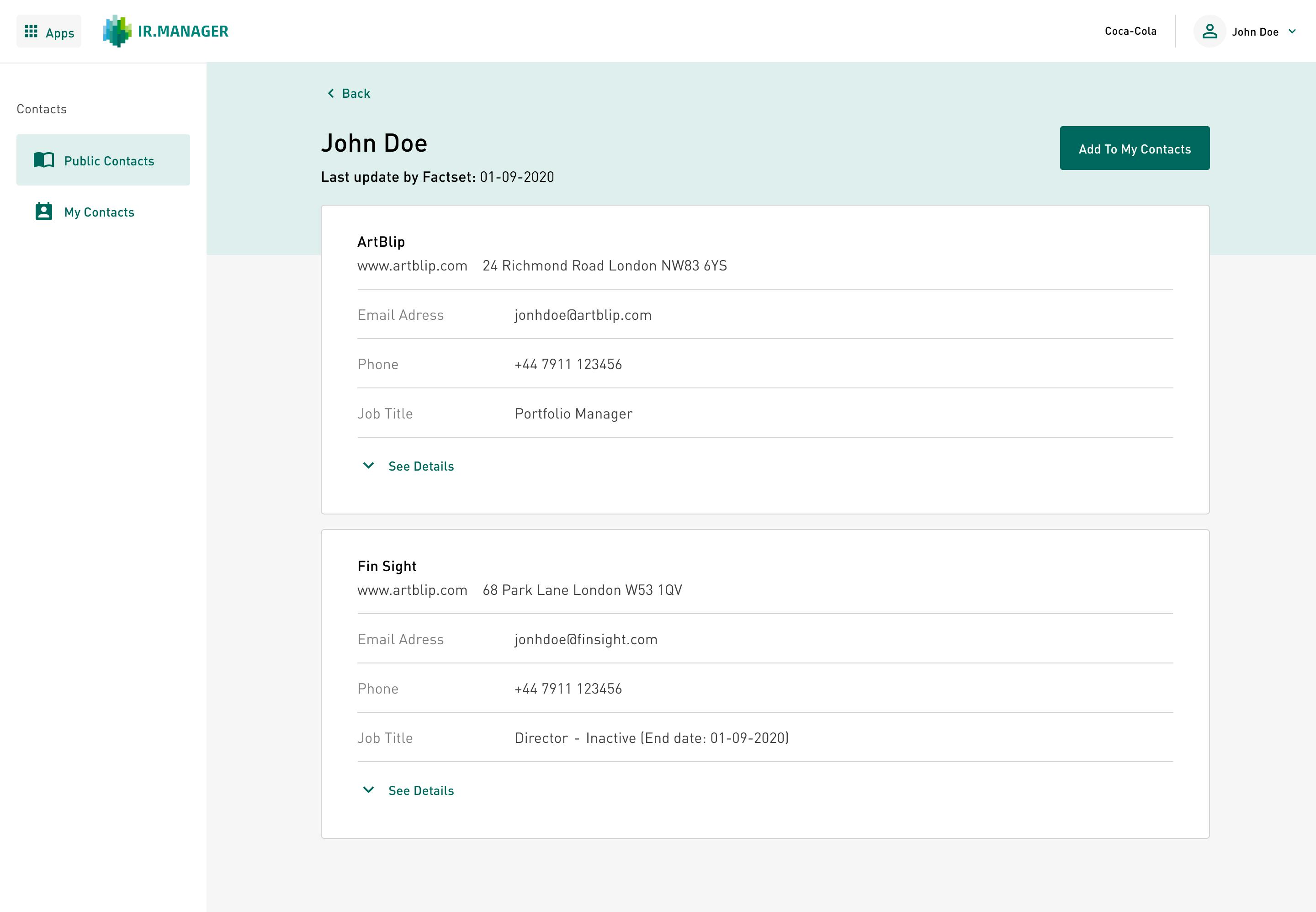Viewport: 1316px width, 912px height.
Task: Select the John Doe page heading
Action: click(x=374, y=143)
